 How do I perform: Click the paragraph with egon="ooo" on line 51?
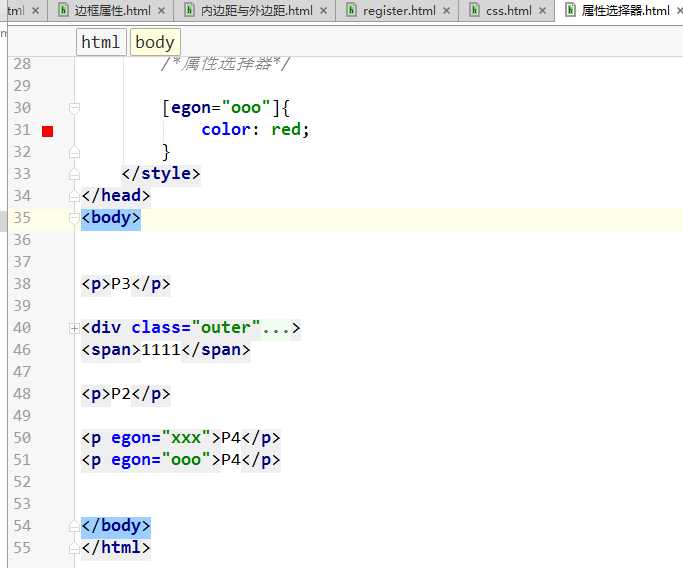point(181,460)
